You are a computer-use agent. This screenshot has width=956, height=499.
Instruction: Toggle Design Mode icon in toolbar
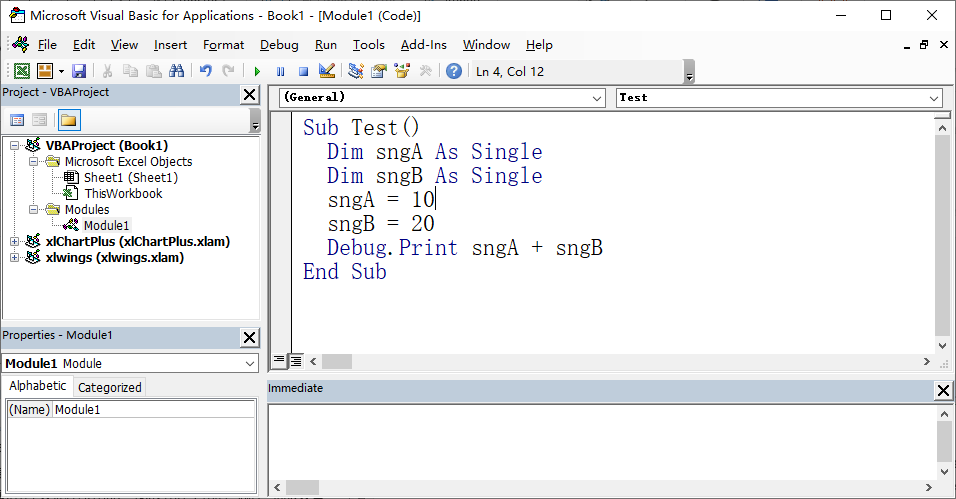point(326,71)
